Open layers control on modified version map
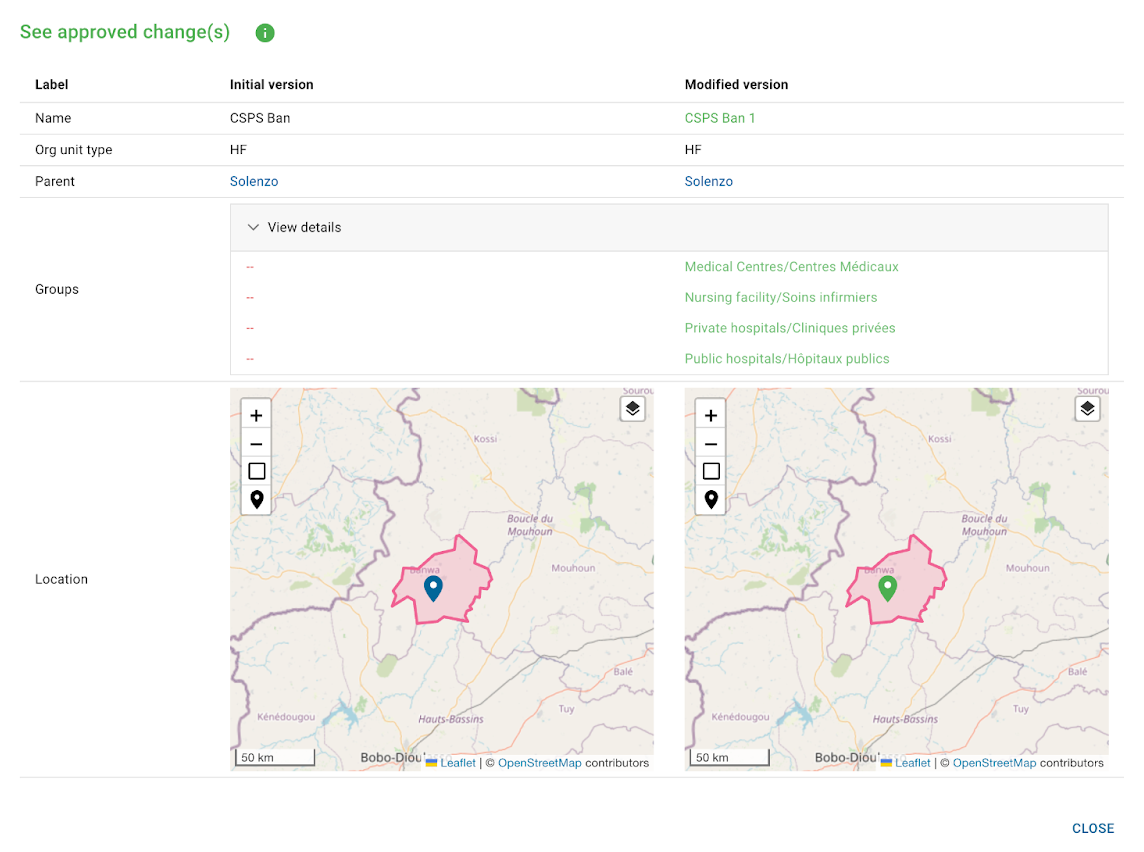 click(1088, 408)
